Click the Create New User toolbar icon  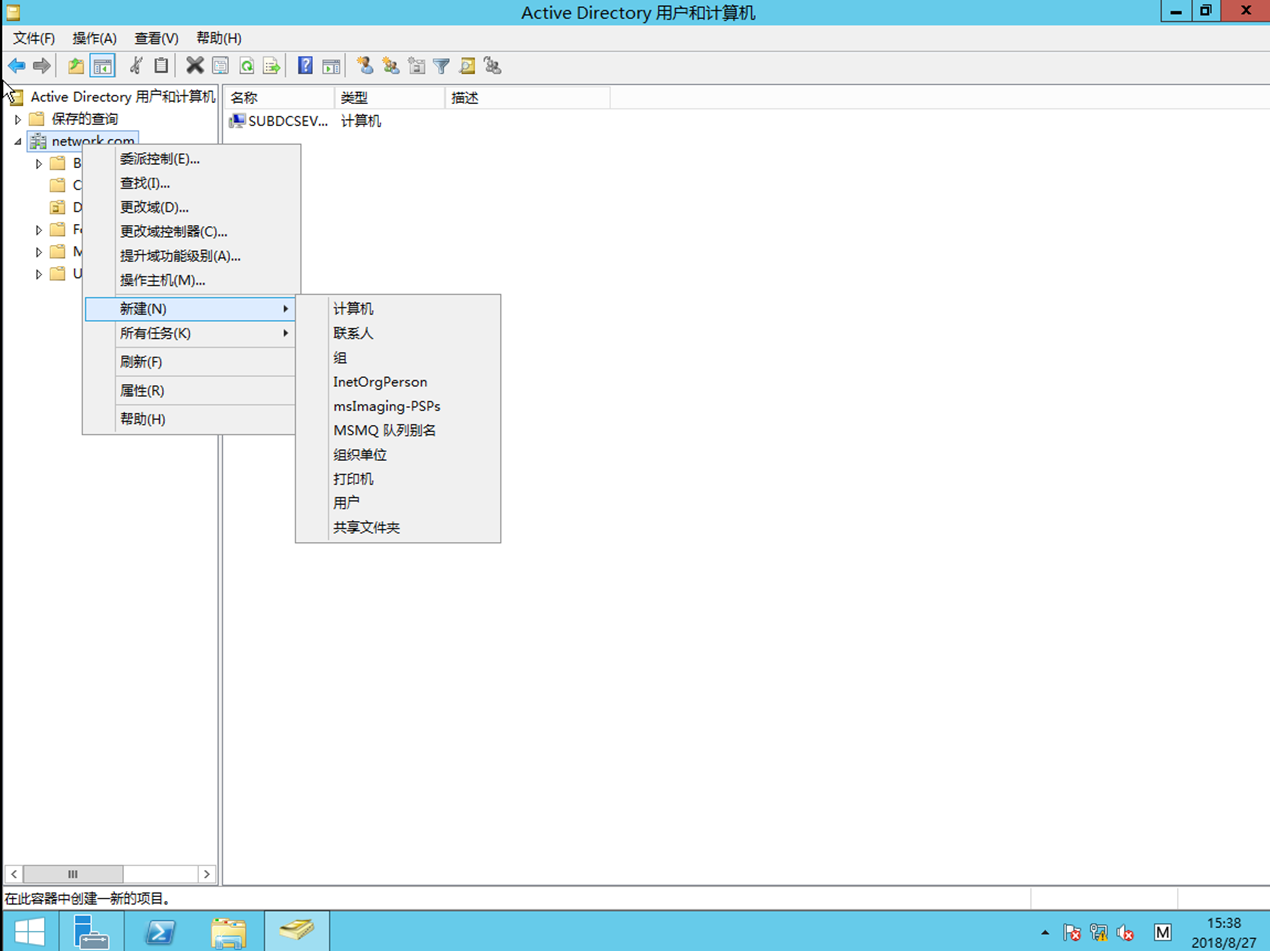tap(365, 66)
